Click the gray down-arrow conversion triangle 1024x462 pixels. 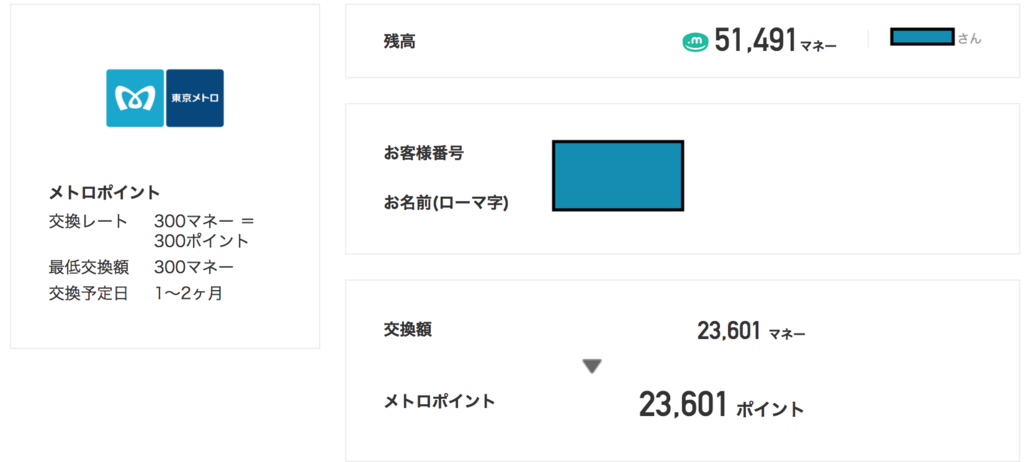[592, 367]
